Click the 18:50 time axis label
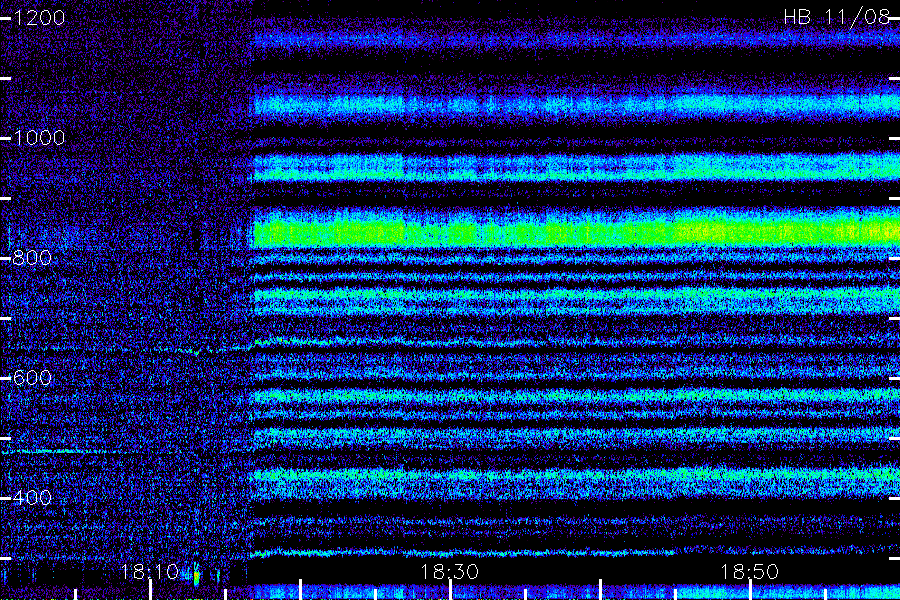The image size is (900, 600). (749, 572)
